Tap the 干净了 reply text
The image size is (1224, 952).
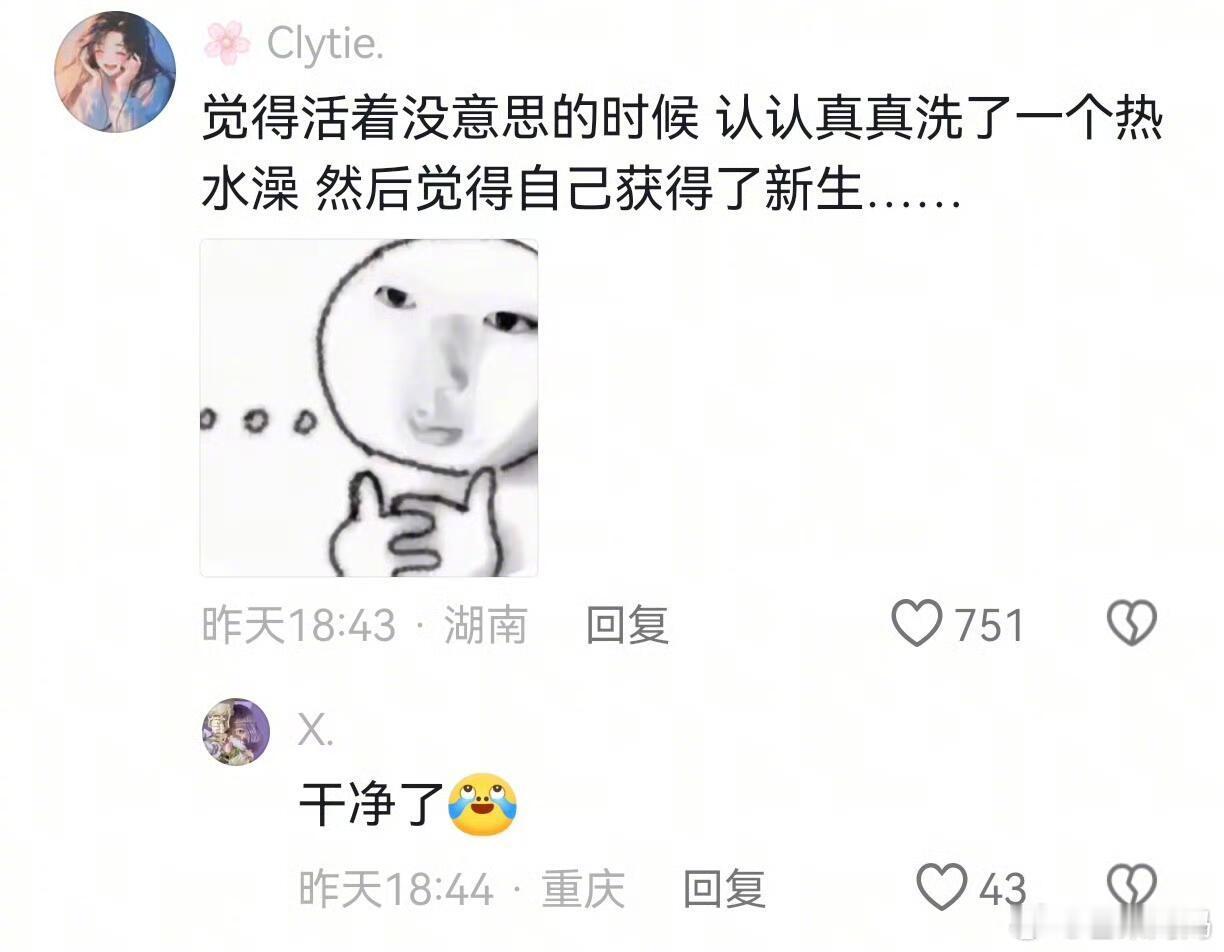coord(371,807)
